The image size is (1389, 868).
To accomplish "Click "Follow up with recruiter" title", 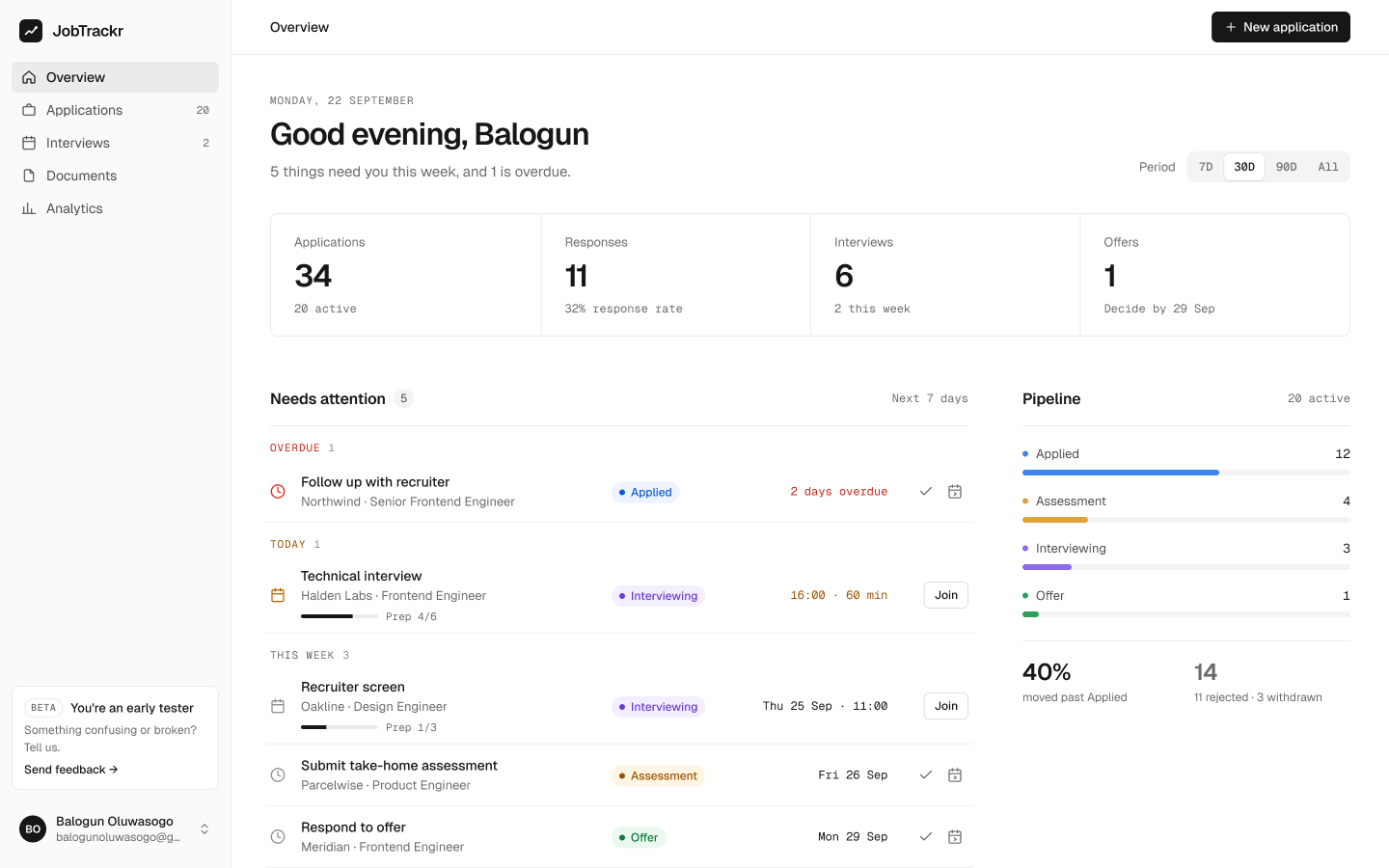I will (375, 482).
